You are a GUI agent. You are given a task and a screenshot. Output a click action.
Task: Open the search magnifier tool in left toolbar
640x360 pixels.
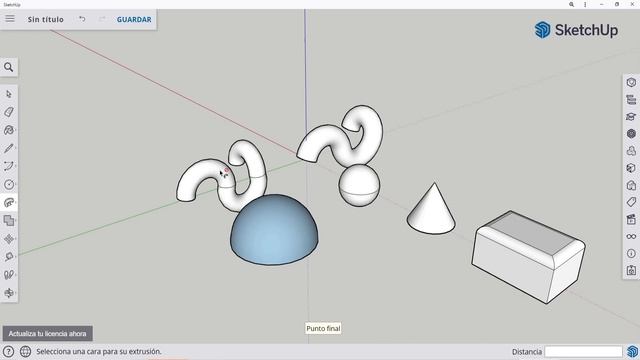tap(9, 67)
